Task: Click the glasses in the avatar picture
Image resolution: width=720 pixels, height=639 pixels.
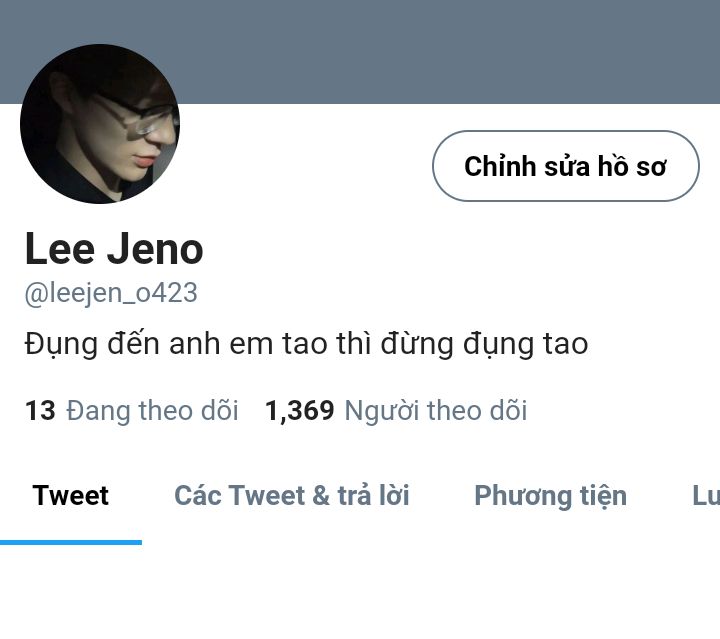Action: 135,115
